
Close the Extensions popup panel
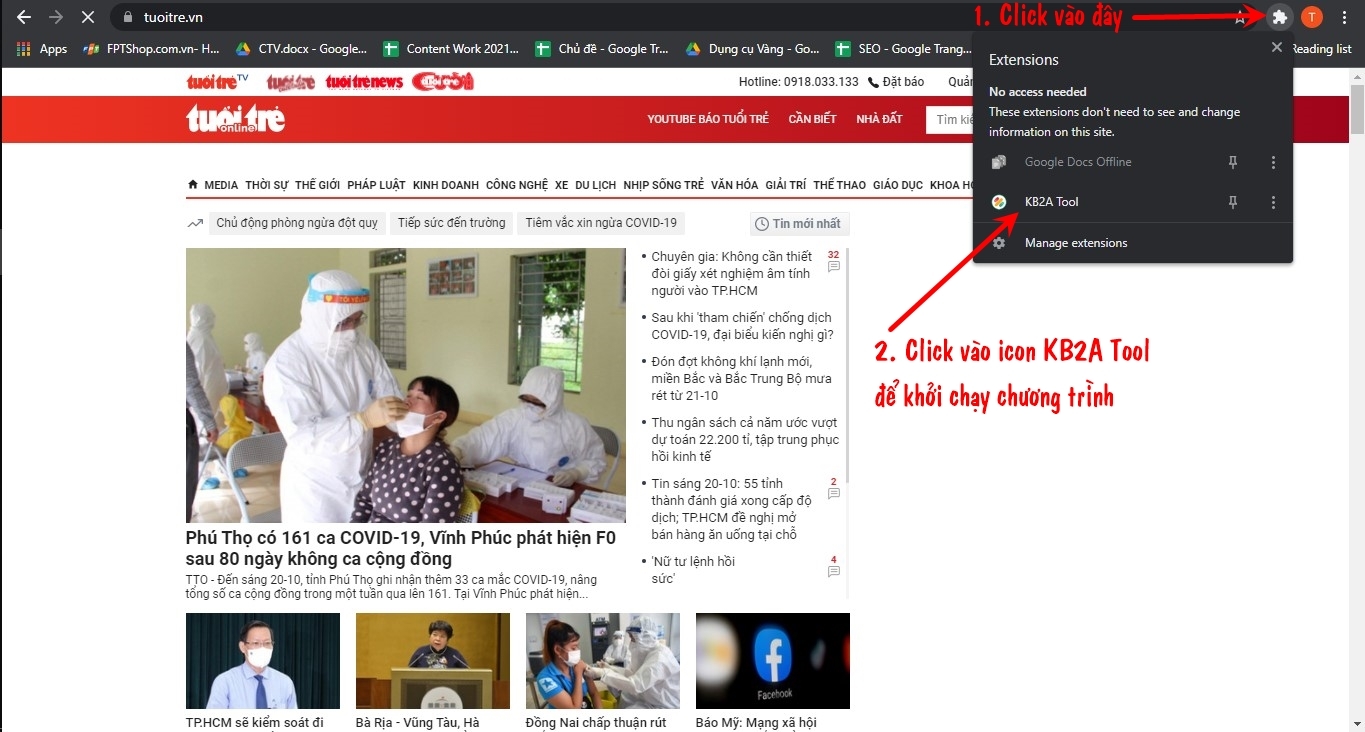tap(1276, 47)
